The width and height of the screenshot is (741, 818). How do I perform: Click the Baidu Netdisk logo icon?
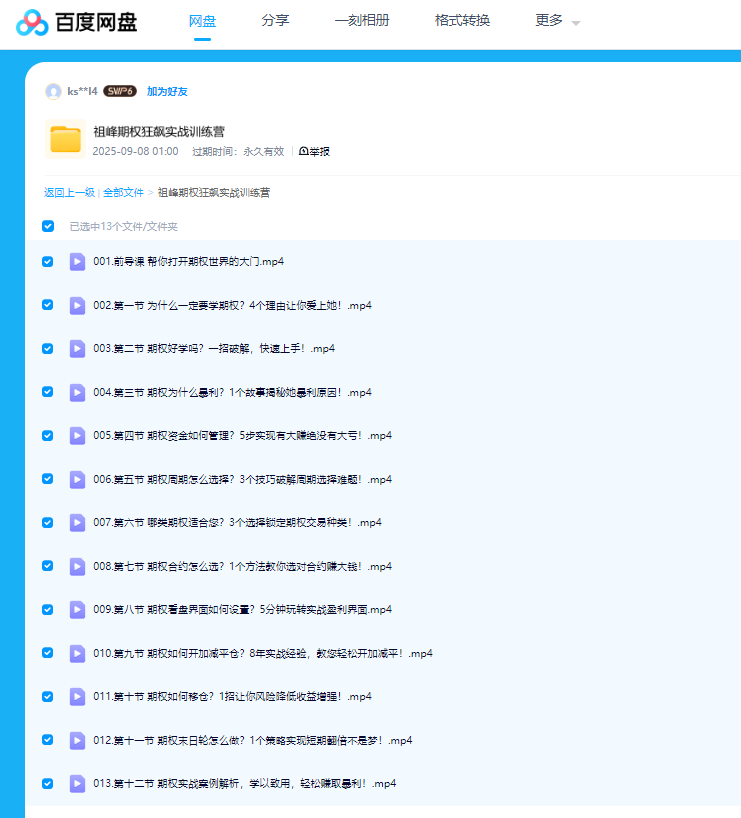click(x=32, y=22)
